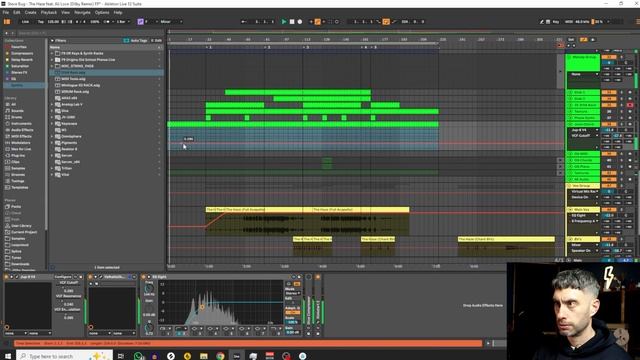Toggle the orange arrangement loop switch
The image size is (640, 360).
click(x=386, y=22)
